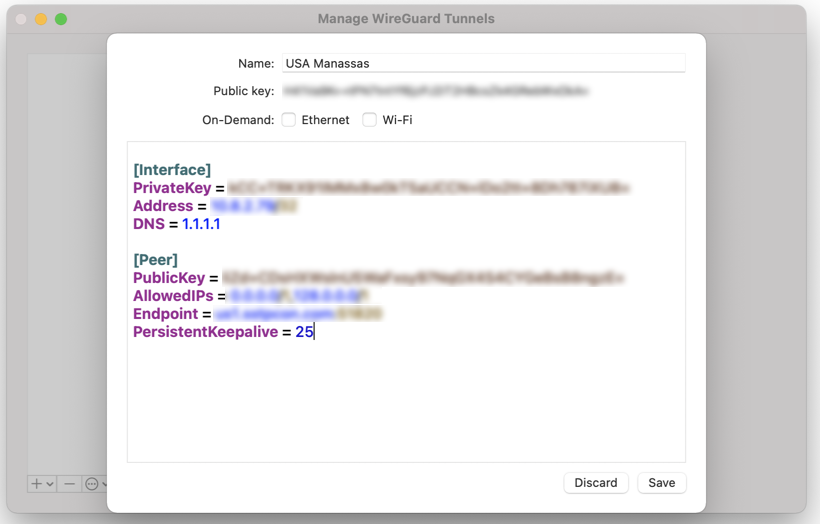Click the yellow minimize window button
This screenshot has width=821, height=524.
41,19
